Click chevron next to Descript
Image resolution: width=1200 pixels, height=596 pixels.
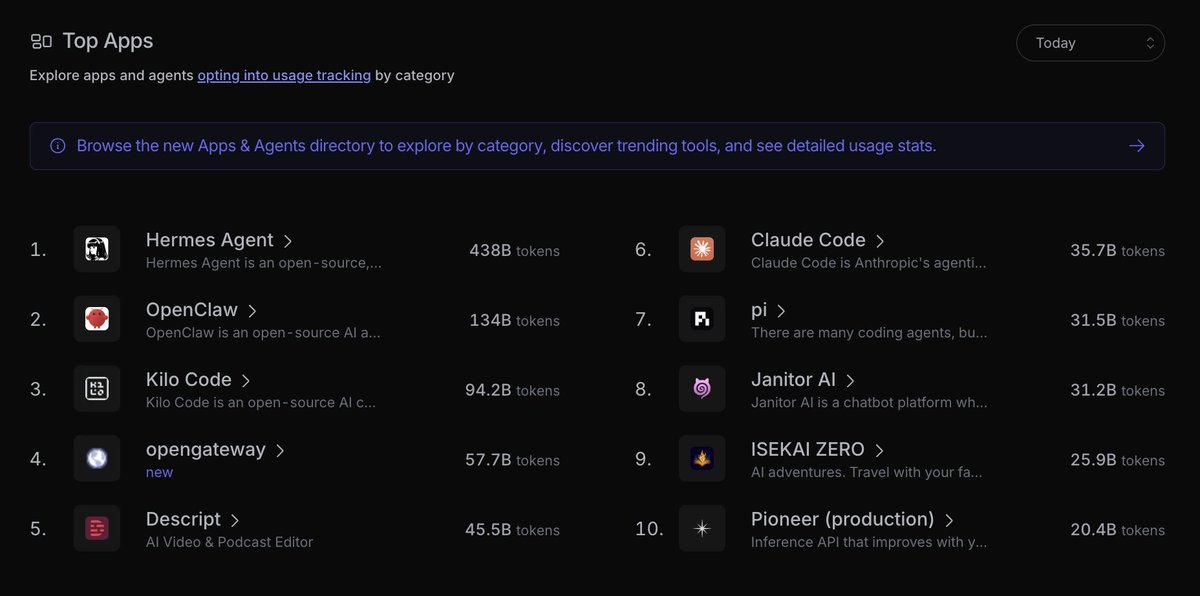[x=235, y=521]
